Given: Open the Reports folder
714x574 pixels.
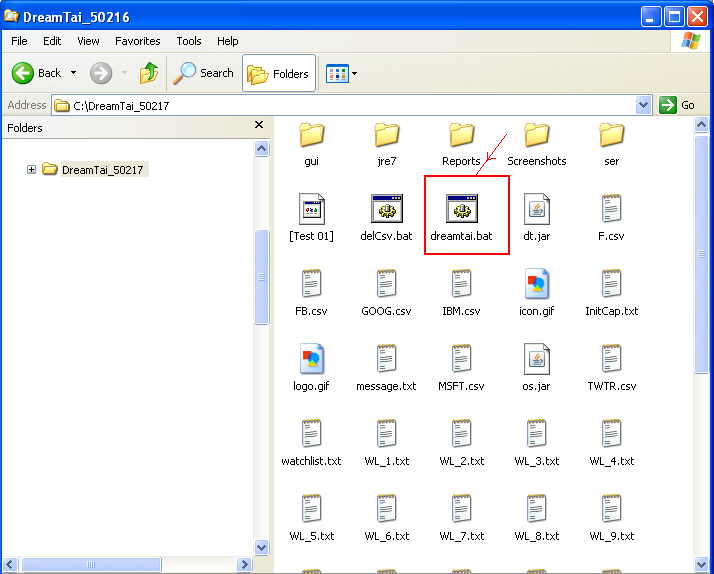Looking at the screenshot, I should [461, 144].
